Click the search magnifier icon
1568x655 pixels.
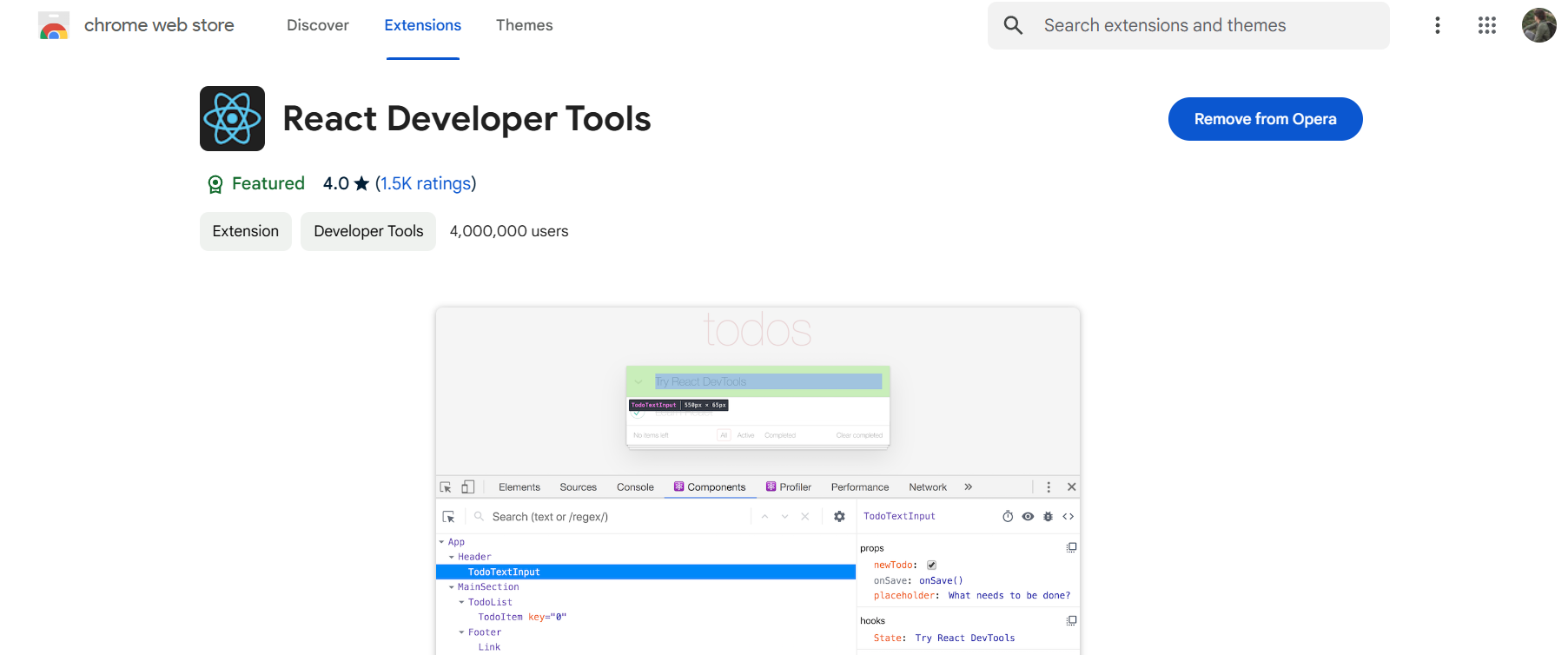click(1013, 25)
